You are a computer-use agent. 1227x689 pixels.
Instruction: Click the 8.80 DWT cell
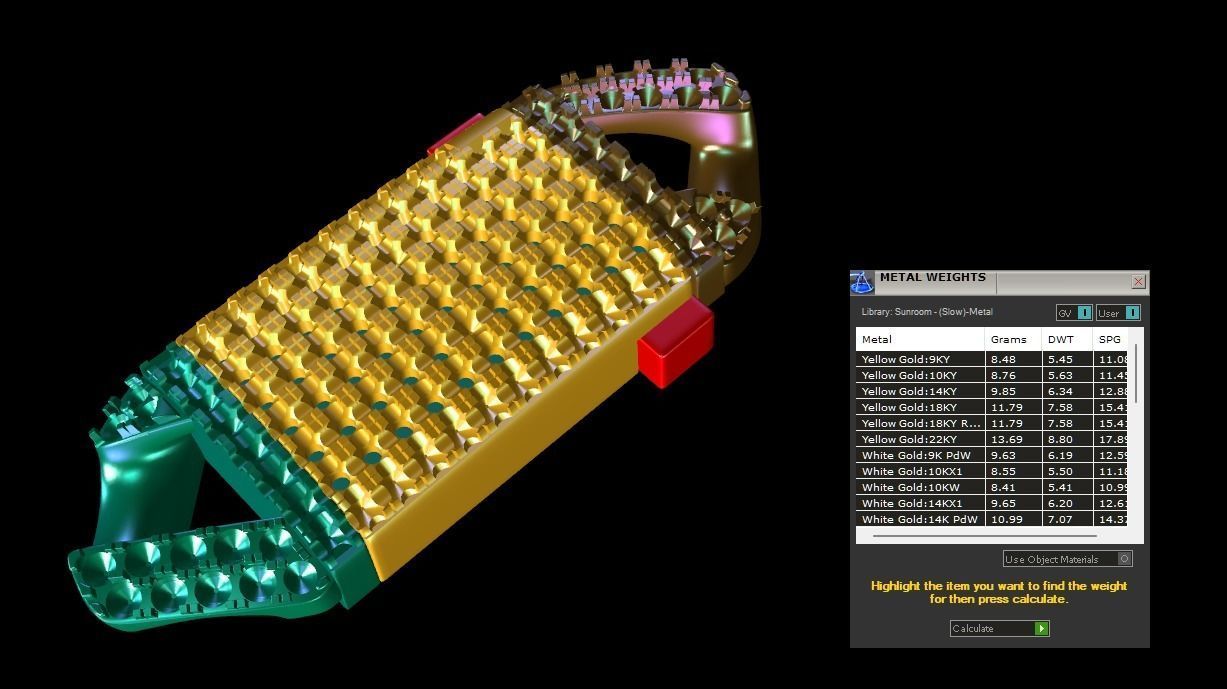1067,439
